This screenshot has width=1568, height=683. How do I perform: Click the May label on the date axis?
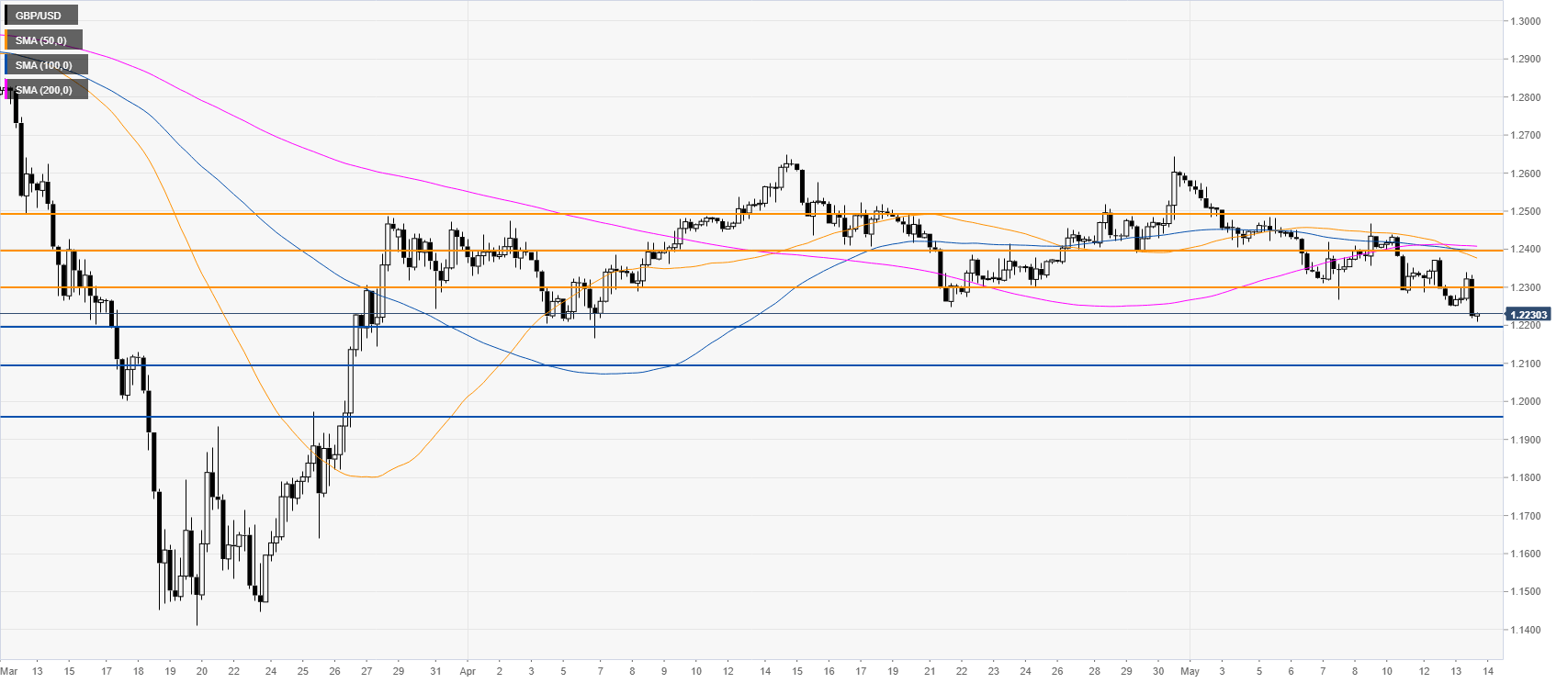(1190, 671)
